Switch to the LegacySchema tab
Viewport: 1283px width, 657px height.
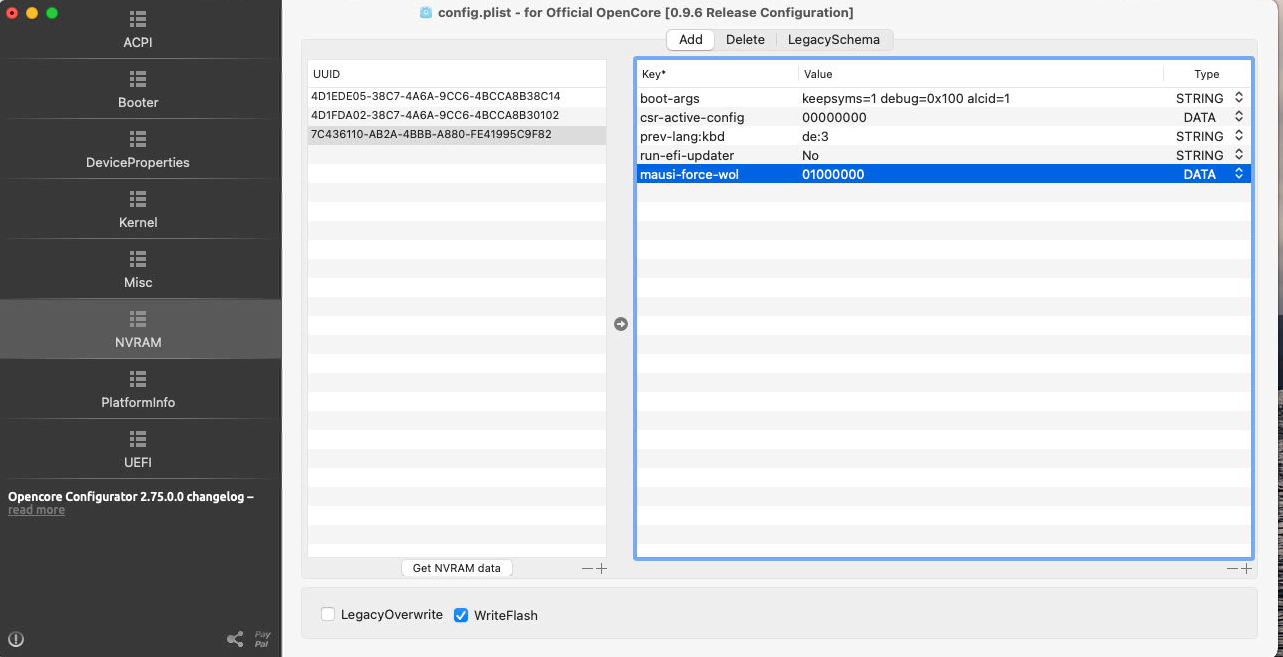pos(834,40)
